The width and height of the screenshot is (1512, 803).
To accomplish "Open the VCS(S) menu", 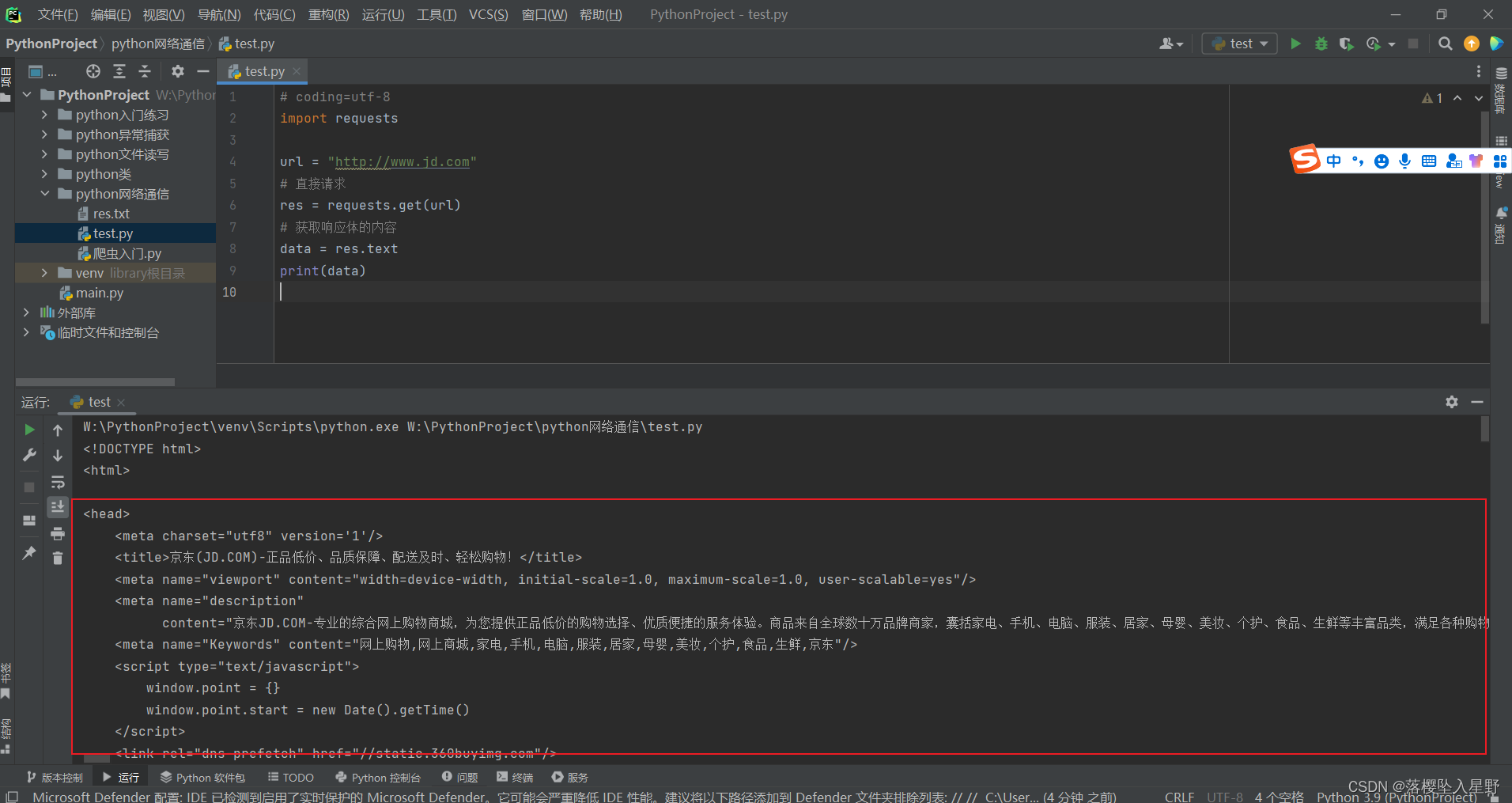I will click(489, 14).
